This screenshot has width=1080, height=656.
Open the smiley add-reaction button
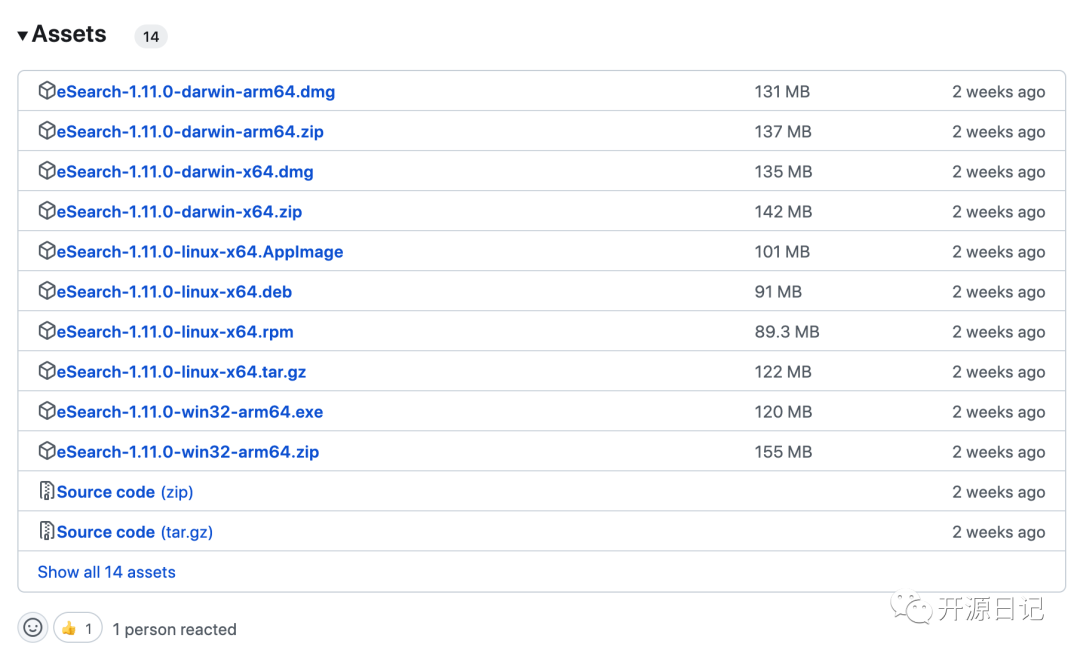[32, 627]
